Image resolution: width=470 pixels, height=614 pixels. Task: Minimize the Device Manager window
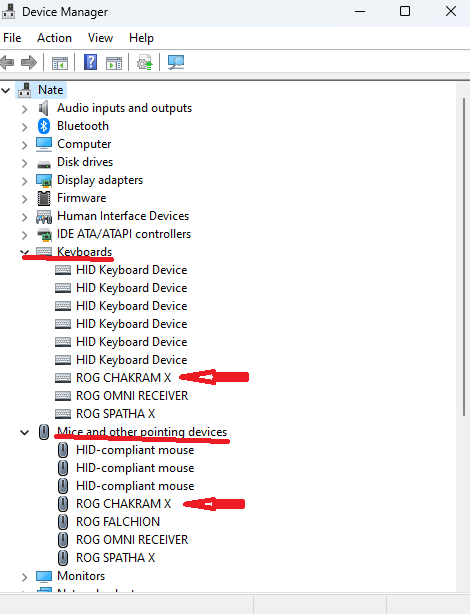(x=360, y=11)
